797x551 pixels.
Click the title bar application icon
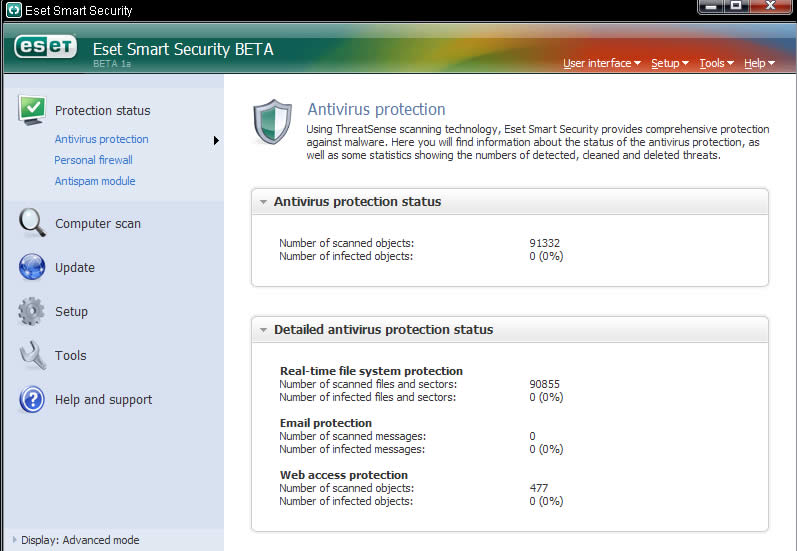[x=14, y=10]
